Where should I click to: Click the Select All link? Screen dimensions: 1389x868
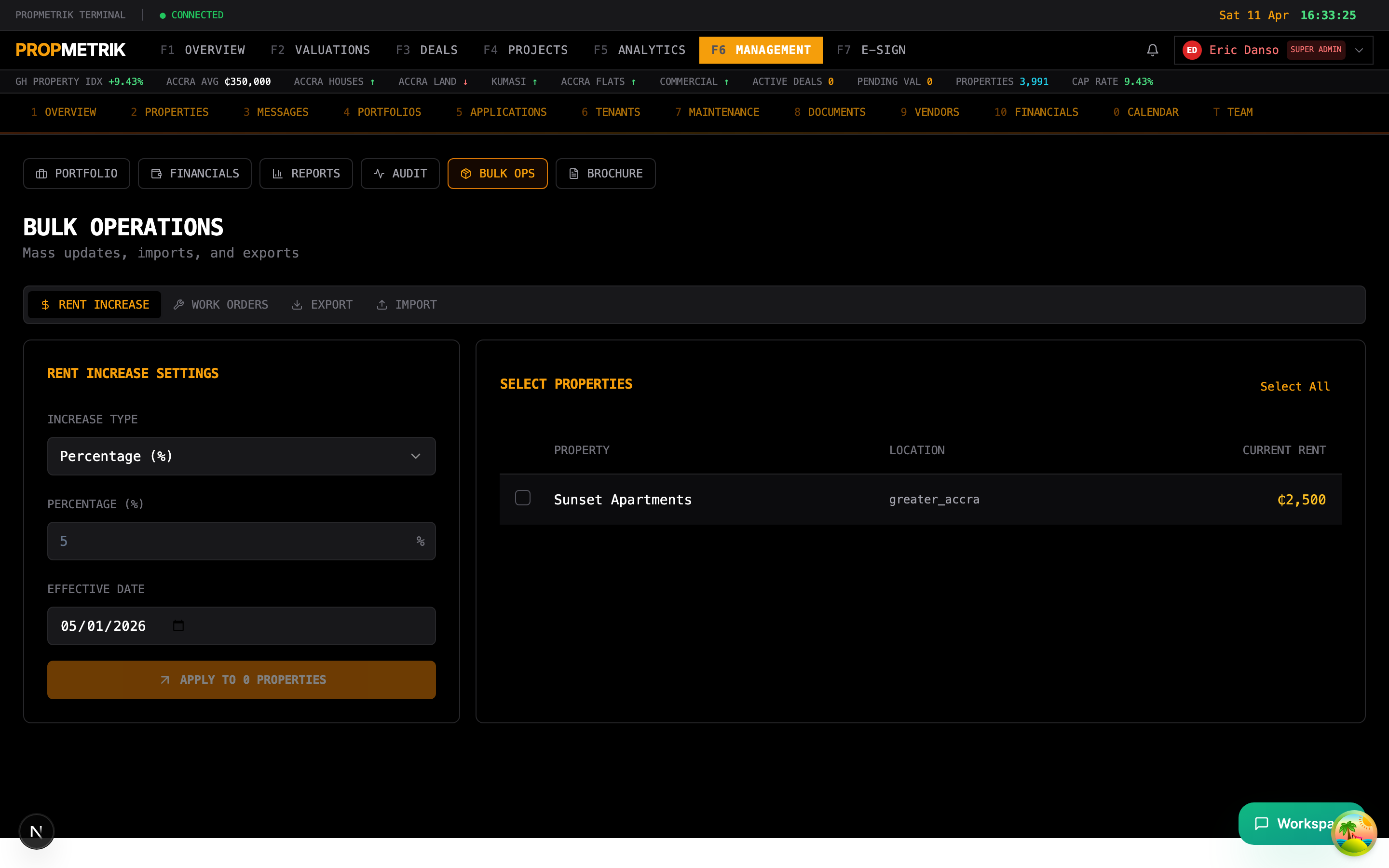pos(1295,386)
